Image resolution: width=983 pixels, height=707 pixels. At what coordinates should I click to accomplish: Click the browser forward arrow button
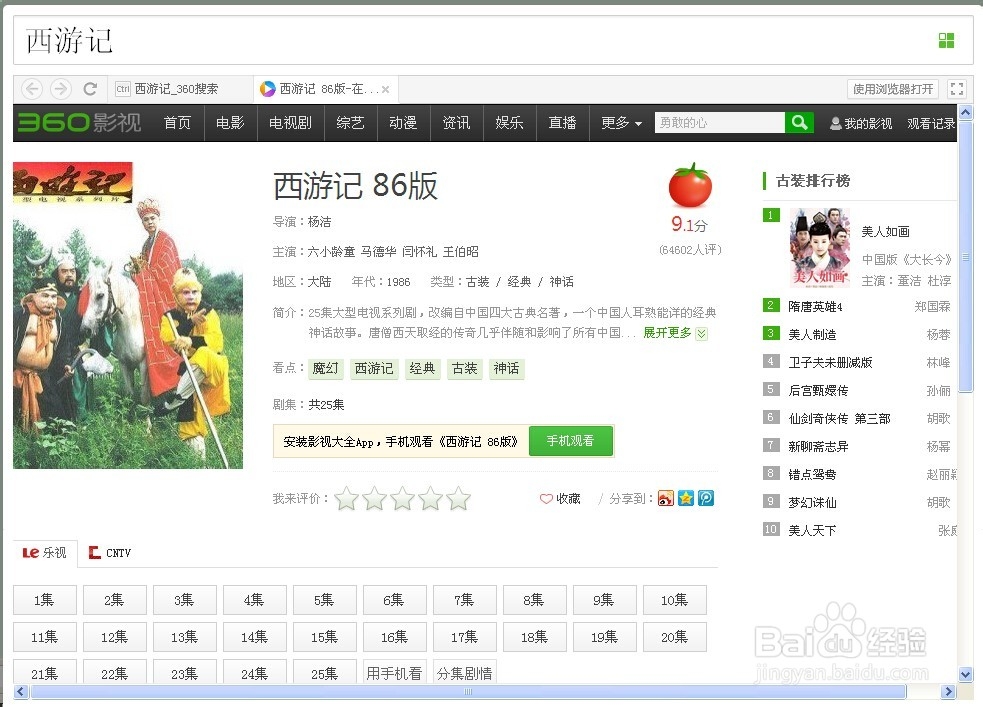[x=60, y=89]
